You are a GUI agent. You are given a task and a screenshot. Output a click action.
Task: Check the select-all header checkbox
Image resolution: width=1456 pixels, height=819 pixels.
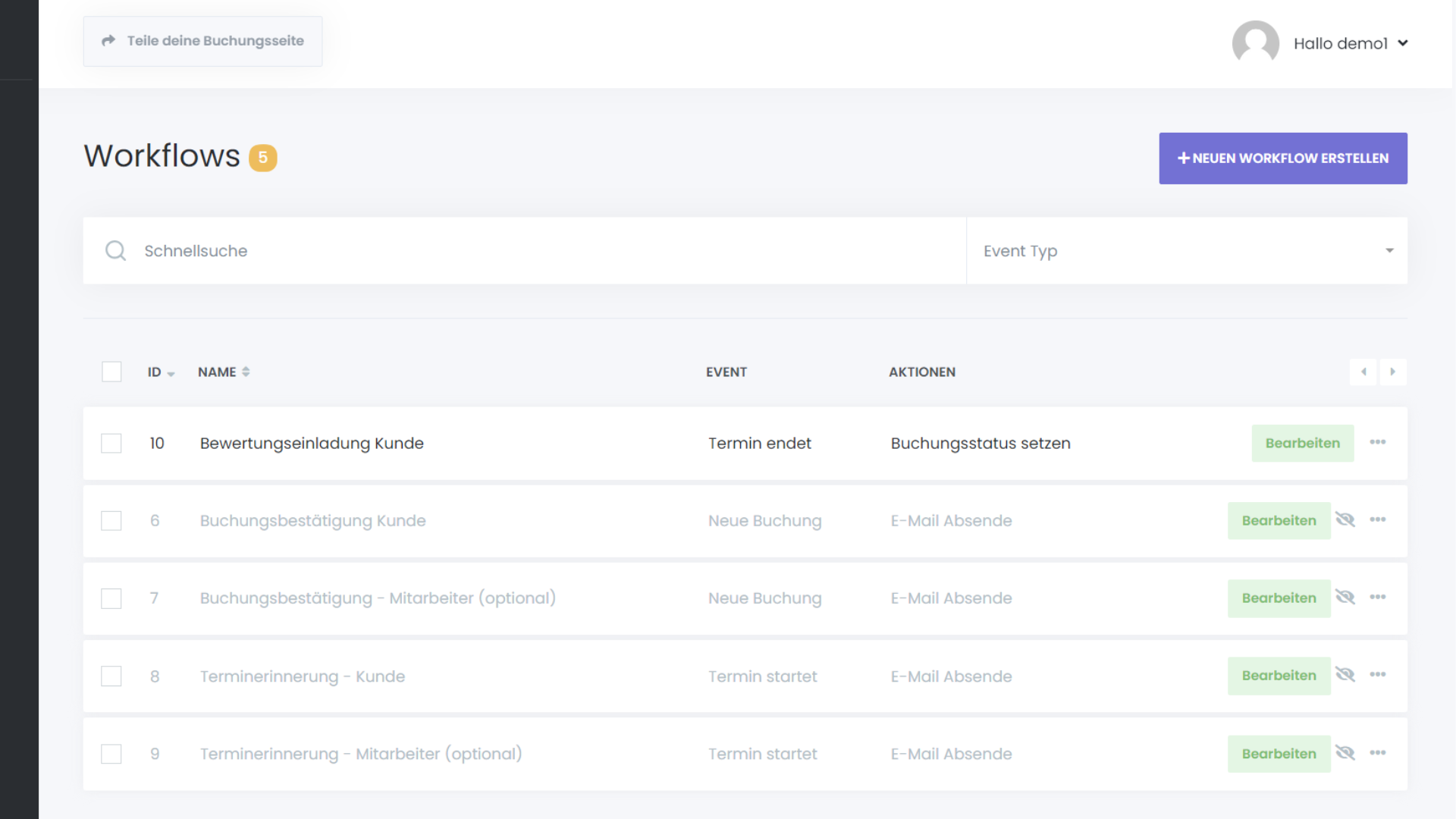click(x=111, y=372)
